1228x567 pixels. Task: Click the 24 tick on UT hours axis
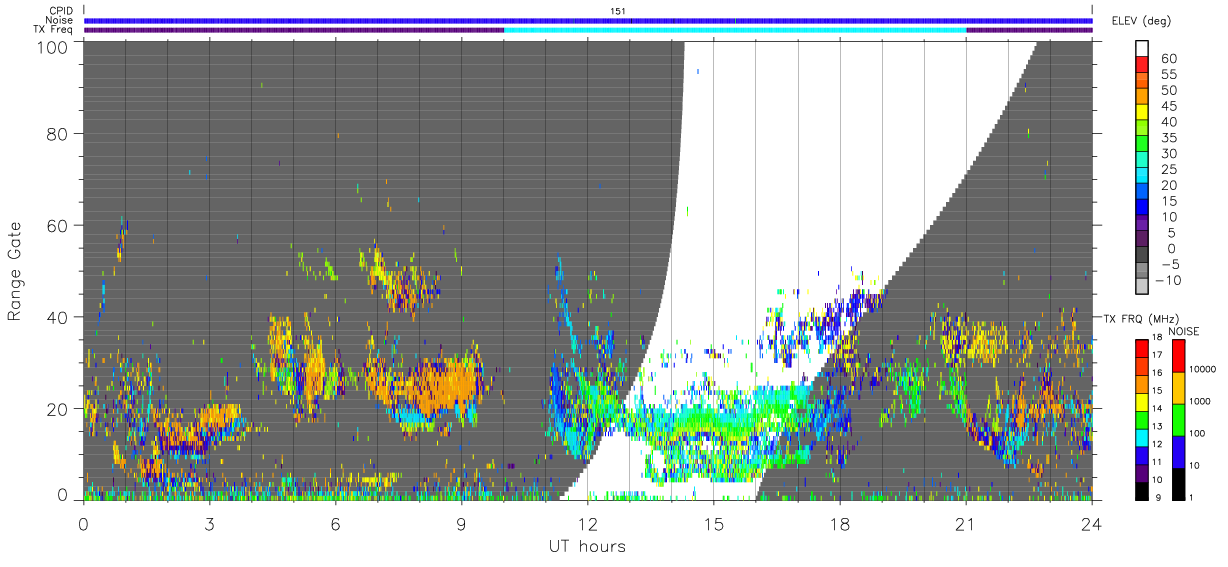click(1091, 523)
